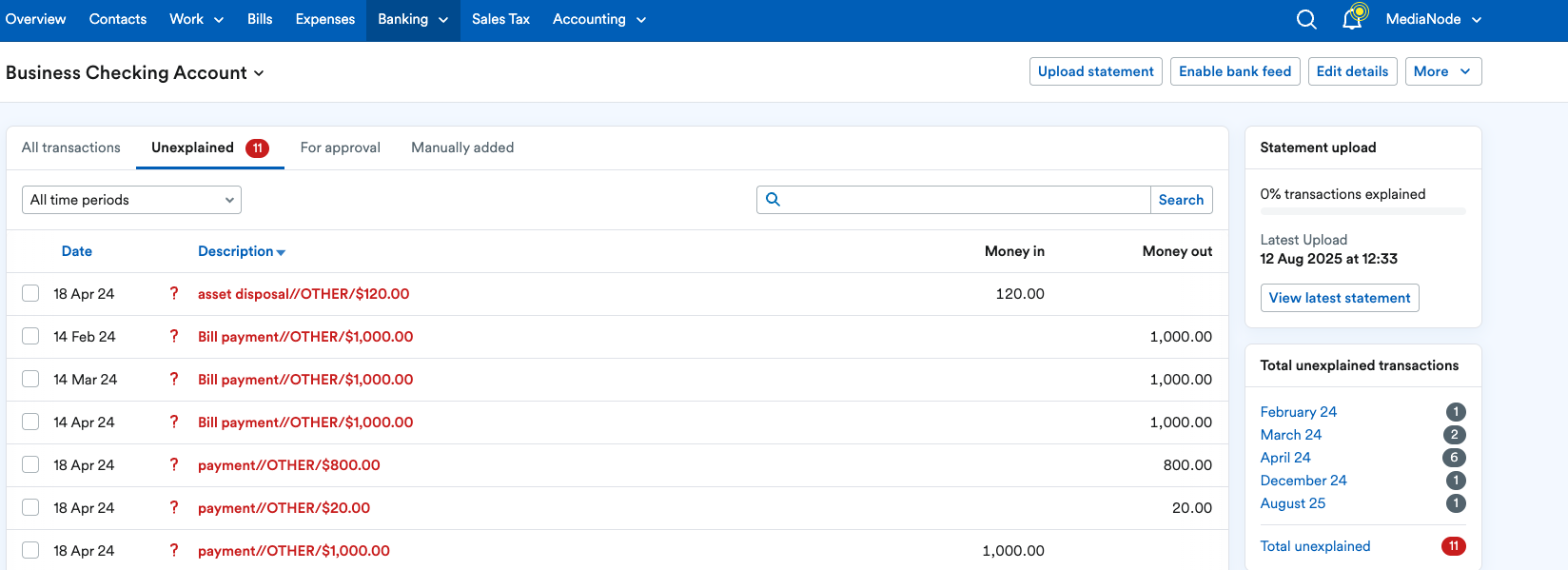
Task: Open the Total unexplained link
Action: click(x=1315, y=546)
